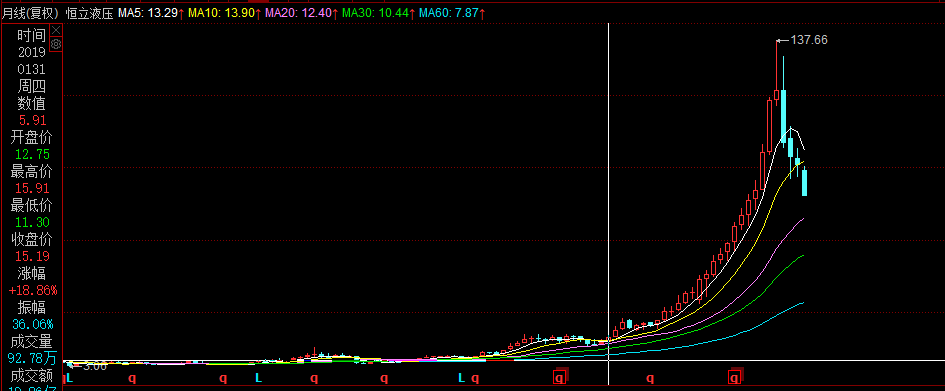Open info panel settings gear icon
Screen dimensions: 945x391
coord(56,44)
